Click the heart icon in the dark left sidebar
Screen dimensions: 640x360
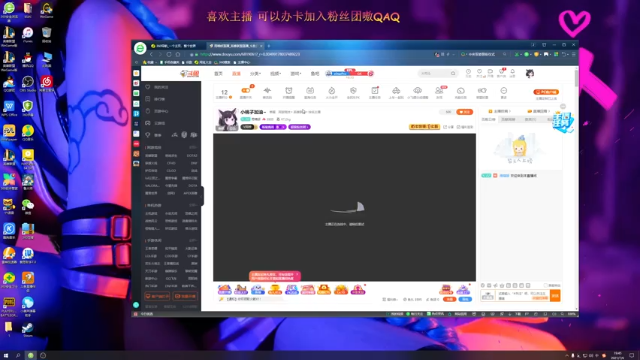[148, 87]
